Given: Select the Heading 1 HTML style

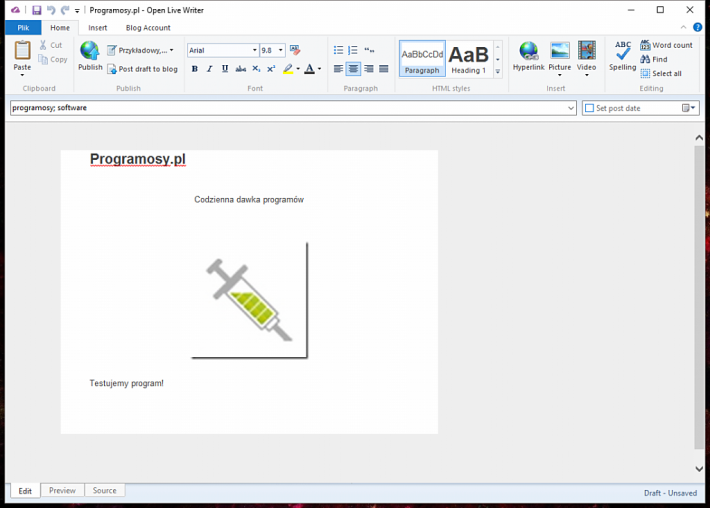Looking at the screenshot, I should tap(469, 58).
